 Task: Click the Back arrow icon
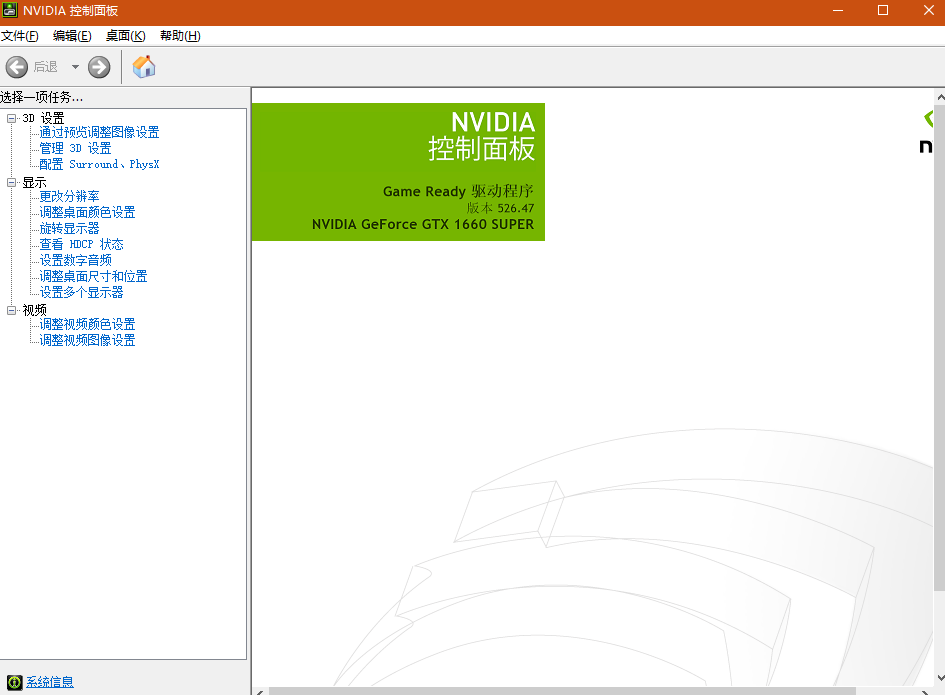(17, 67)
